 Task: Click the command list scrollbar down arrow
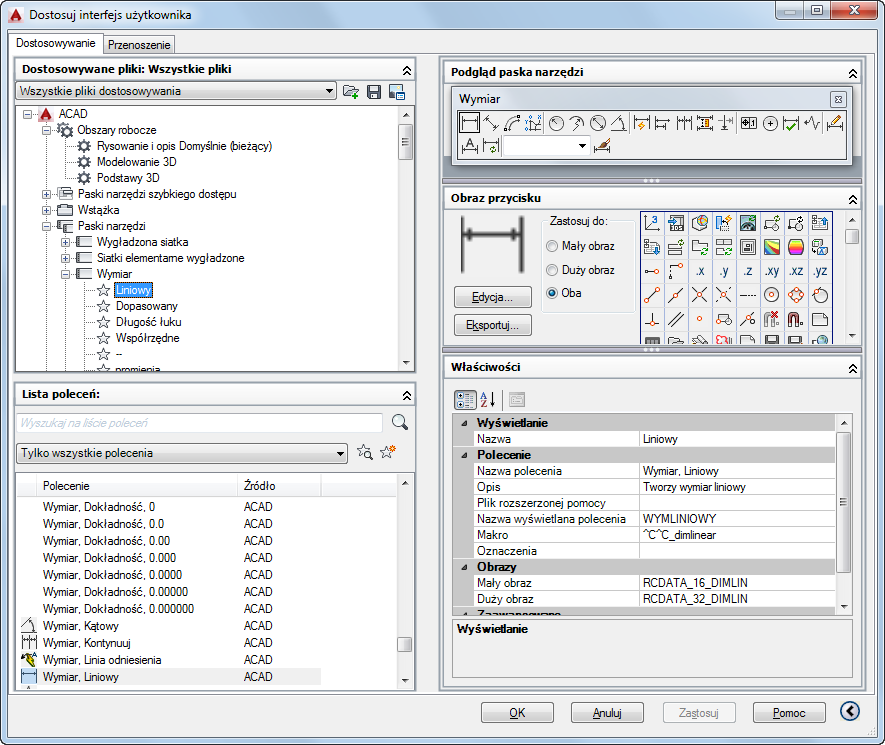pos(405,681)
